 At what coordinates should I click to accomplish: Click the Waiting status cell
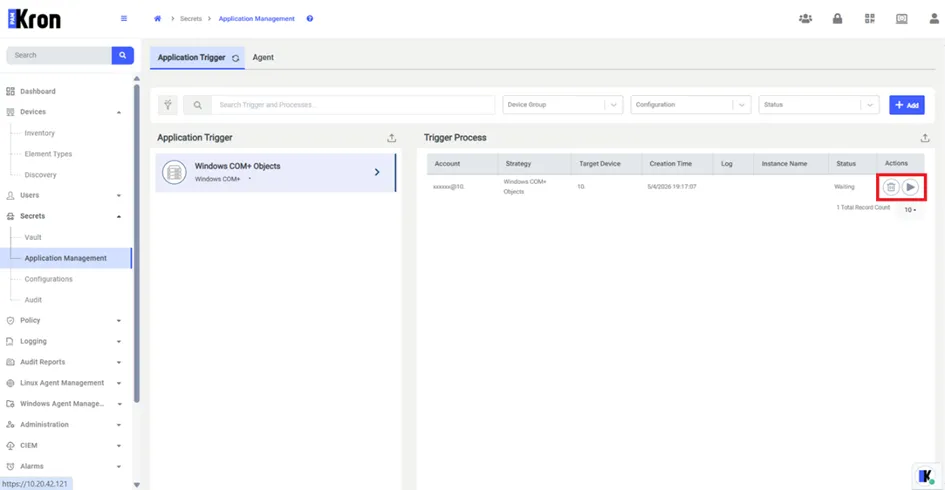click(x=844, y=187)
